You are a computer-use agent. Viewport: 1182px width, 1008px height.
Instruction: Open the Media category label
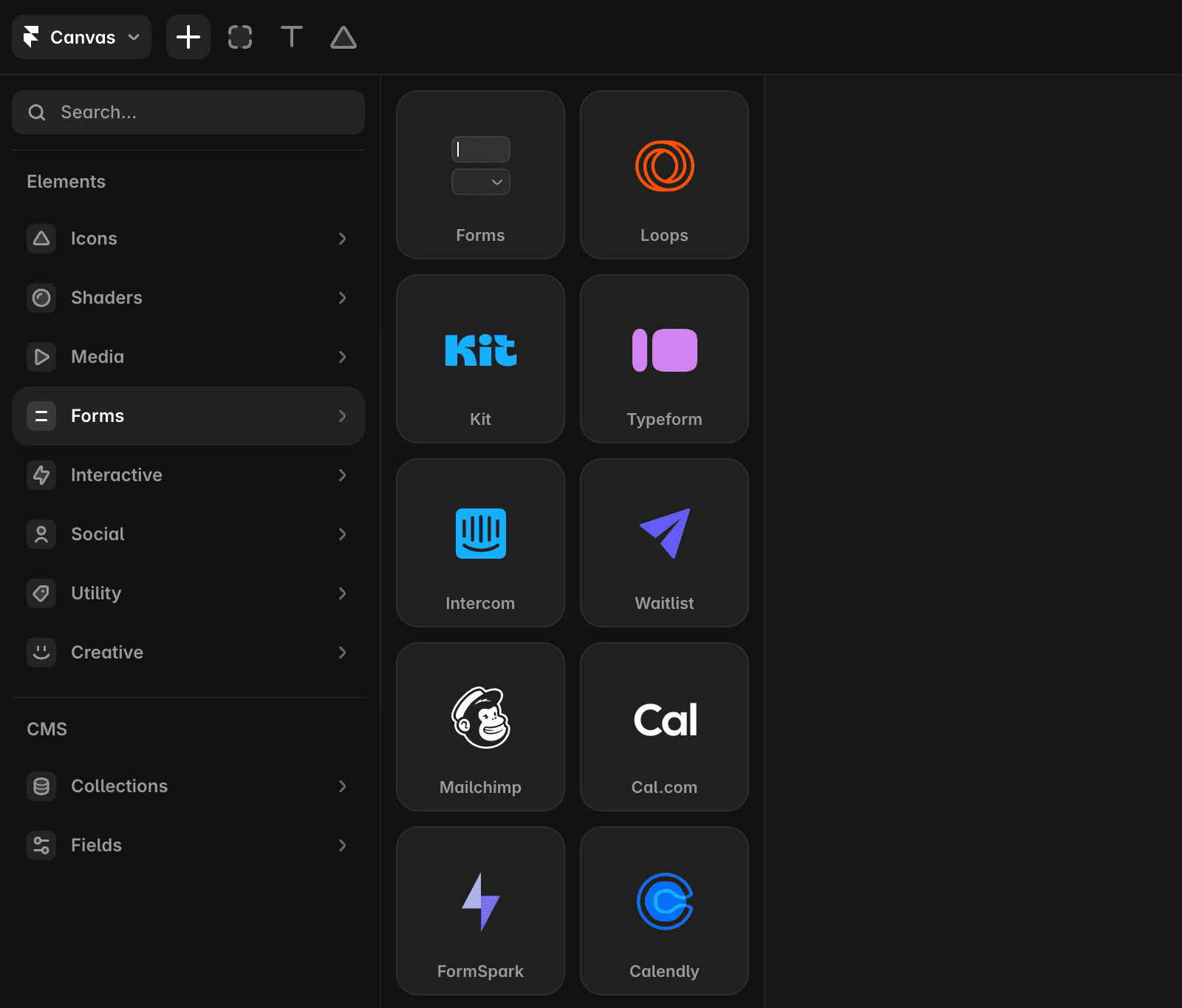pyautogui.click(x=98, y=357)
